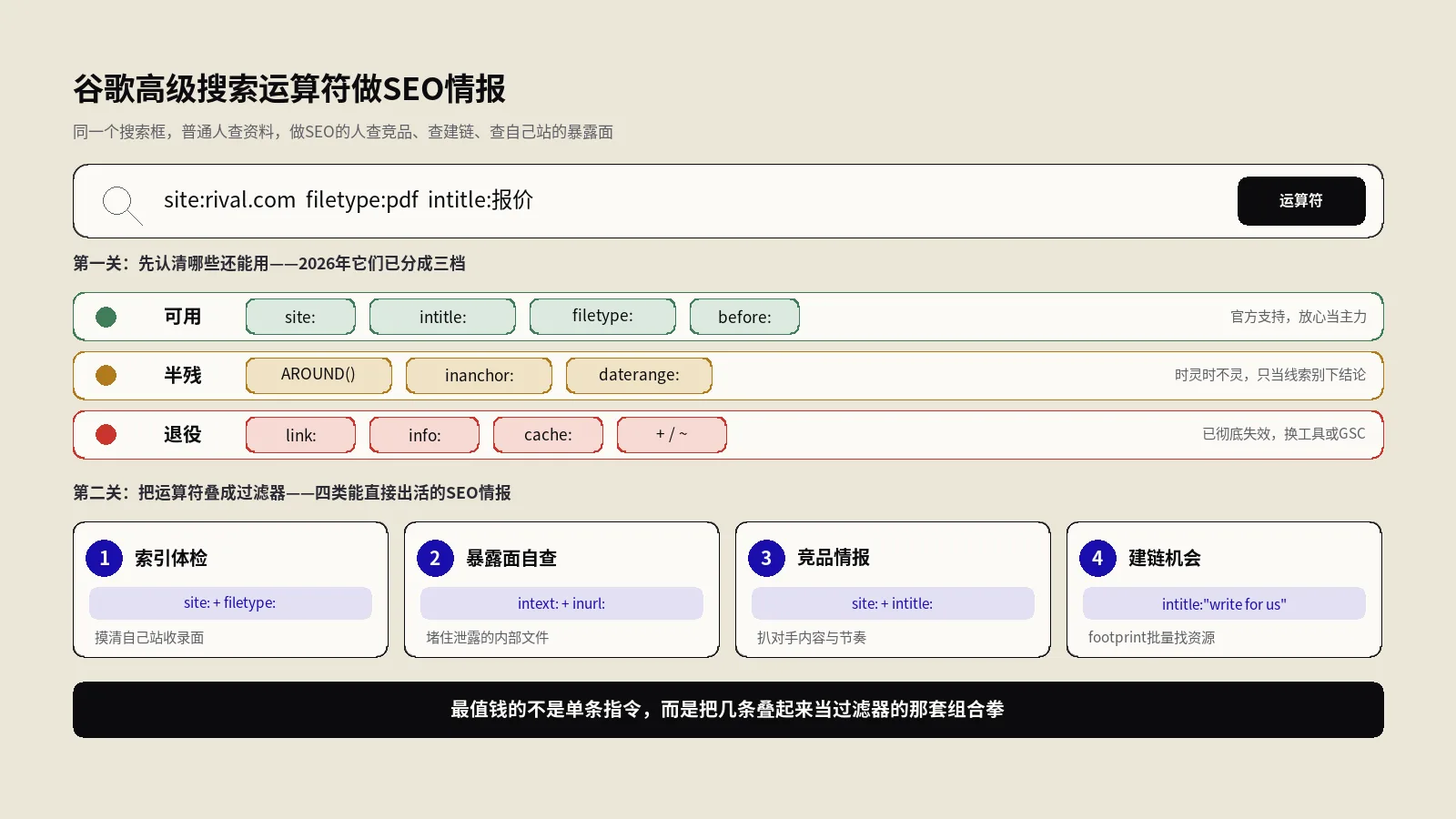Select the daterange: operator chip

[639, 375]
